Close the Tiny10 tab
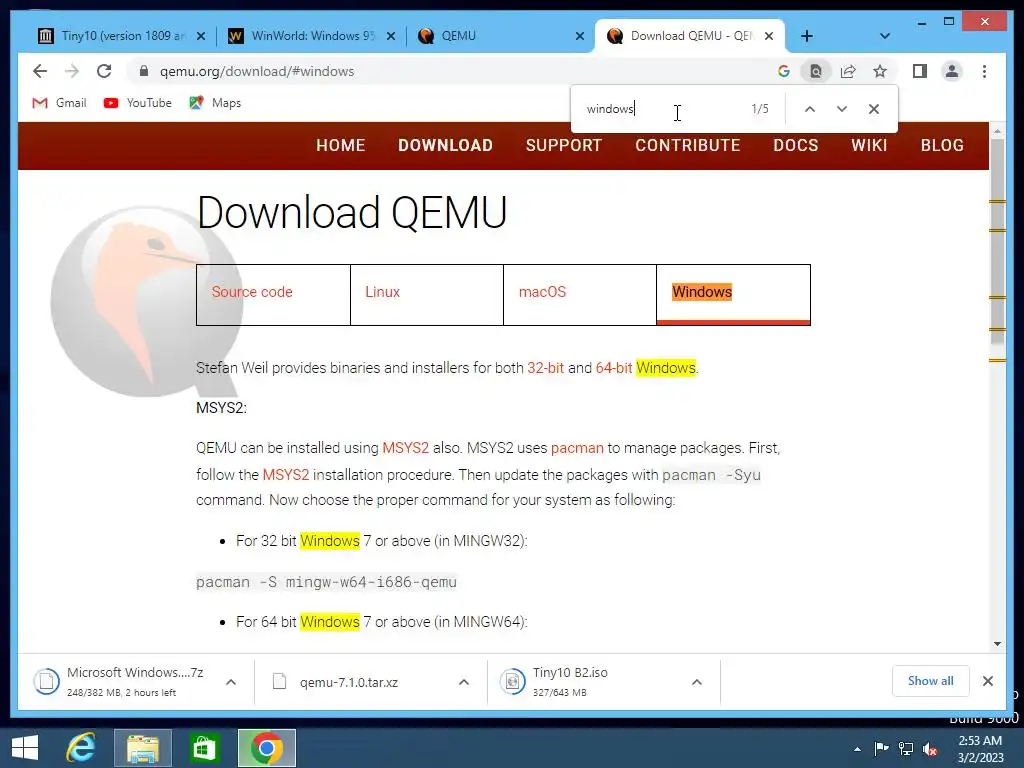Screen dimensions: 1024x768 coord(201,36)
